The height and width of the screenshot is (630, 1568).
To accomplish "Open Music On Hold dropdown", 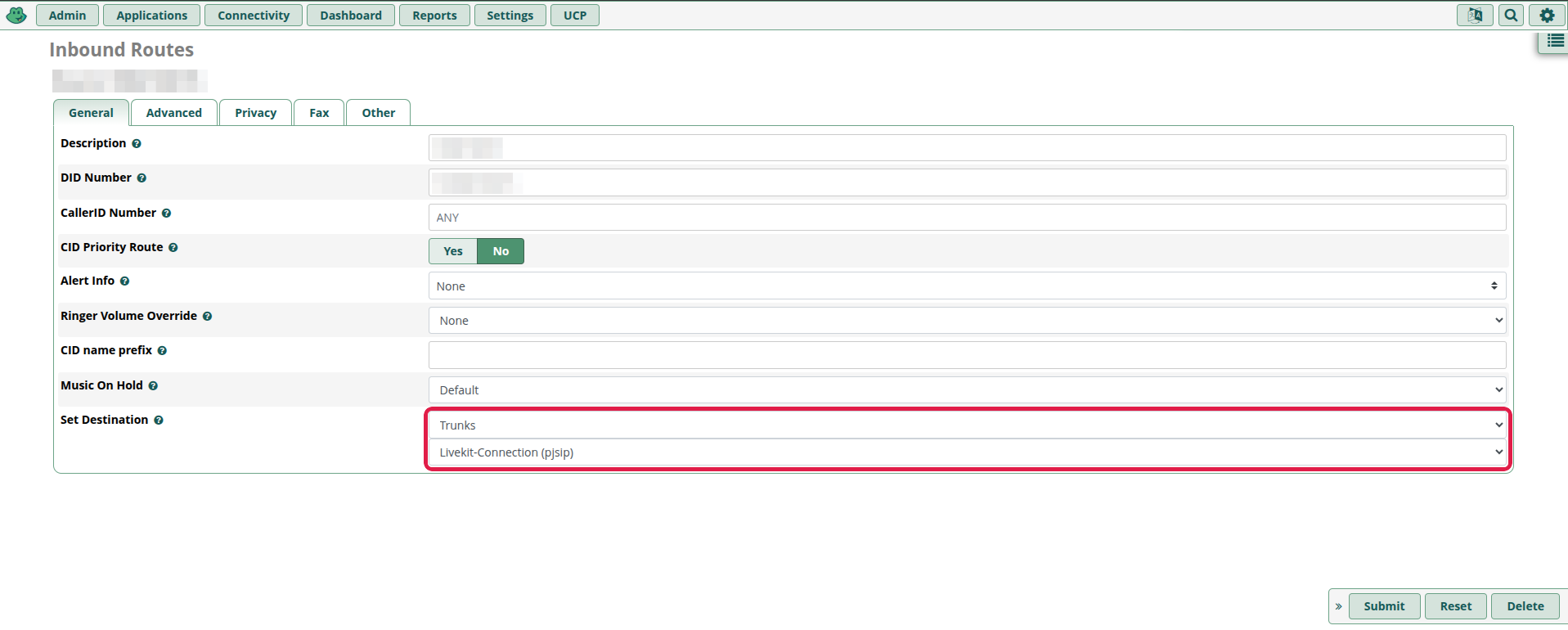I will [x=967, y=390].
